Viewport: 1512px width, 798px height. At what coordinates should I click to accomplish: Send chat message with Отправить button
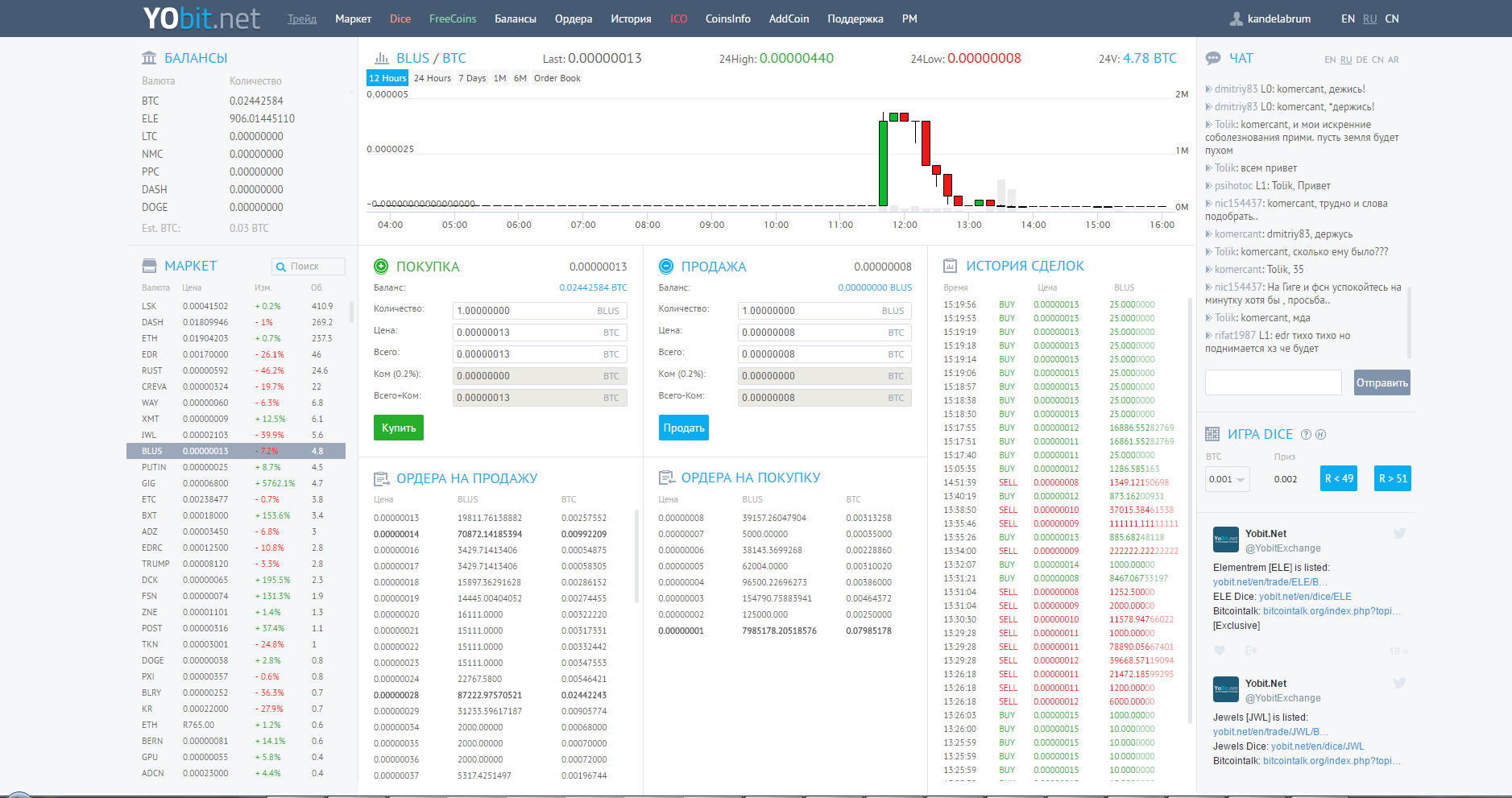click(x=1382, y=382)
